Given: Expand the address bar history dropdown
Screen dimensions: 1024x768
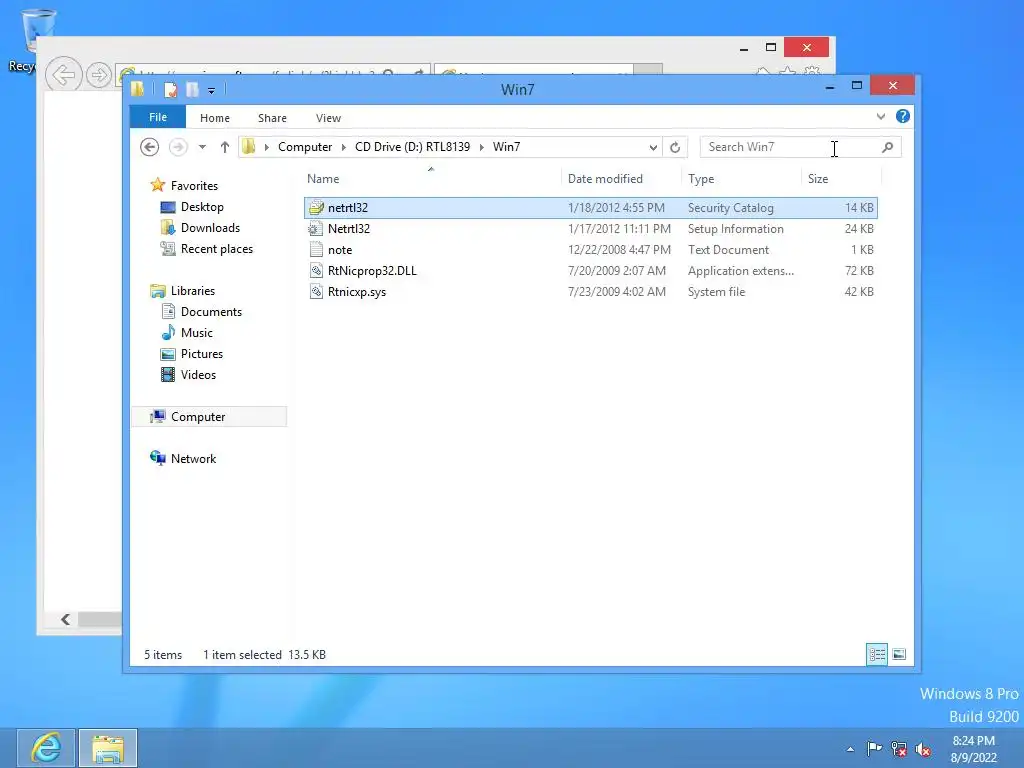Looking at the screenshot, I should [x=653, y=147].
